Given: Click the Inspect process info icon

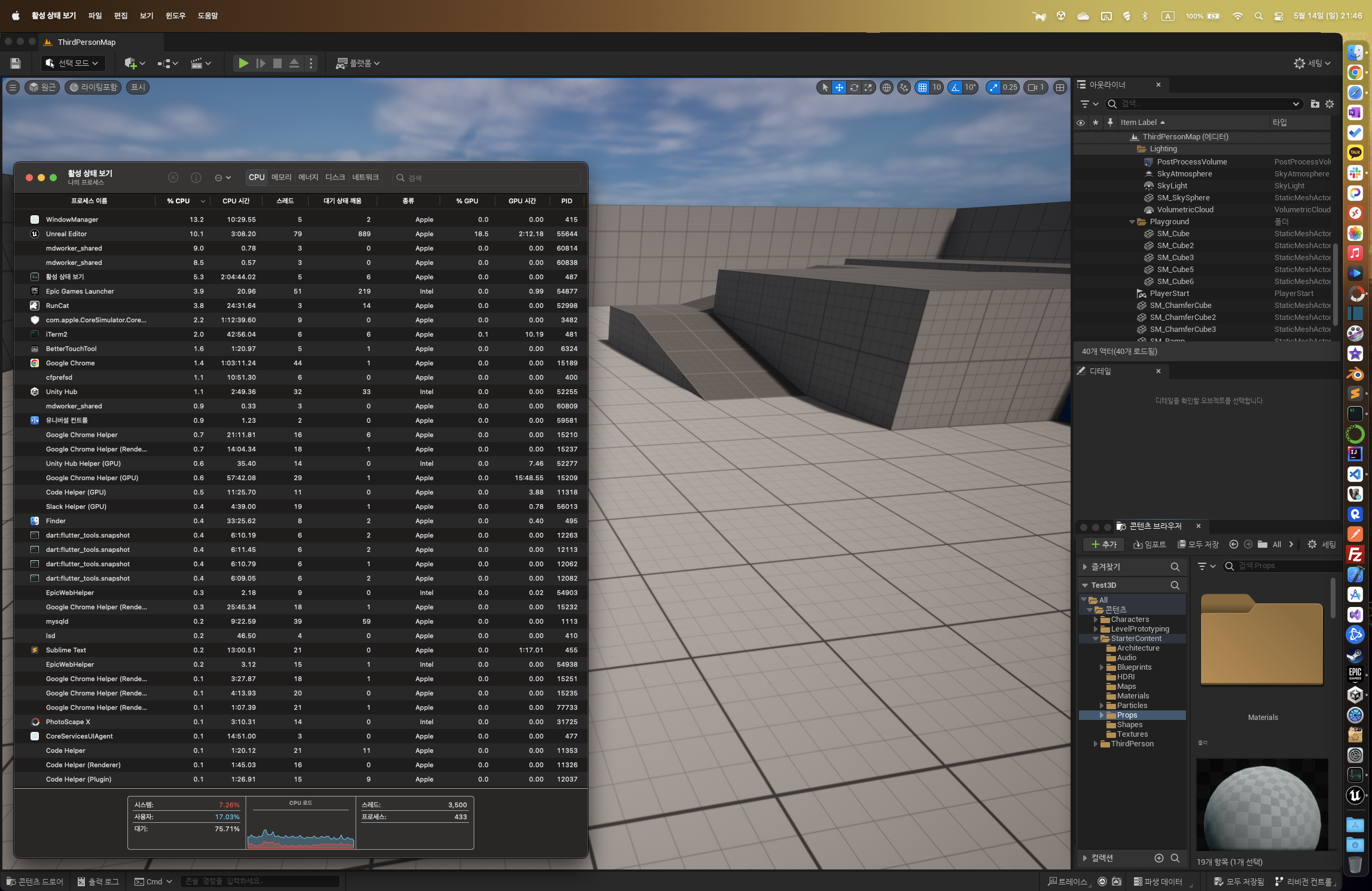Looking at the screenshot, I should pos(196,178).
